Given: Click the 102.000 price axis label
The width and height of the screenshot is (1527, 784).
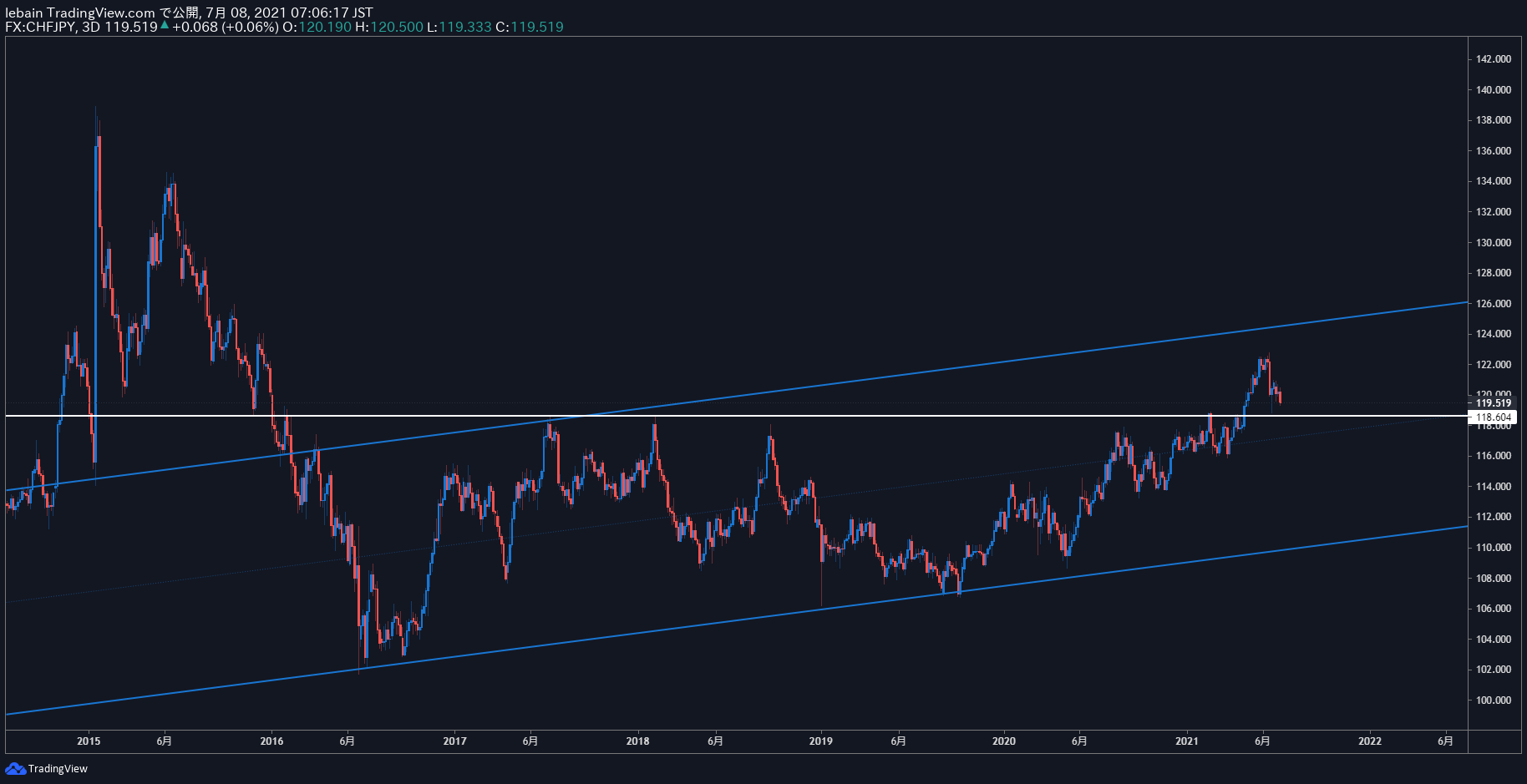Looking at the screenshot, I should coord(1494,670).
